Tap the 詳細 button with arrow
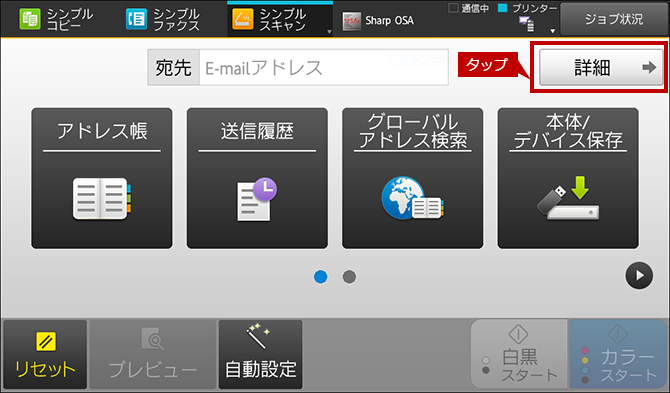Viewport: 670px width, 393px height. [x=601, y=67]
